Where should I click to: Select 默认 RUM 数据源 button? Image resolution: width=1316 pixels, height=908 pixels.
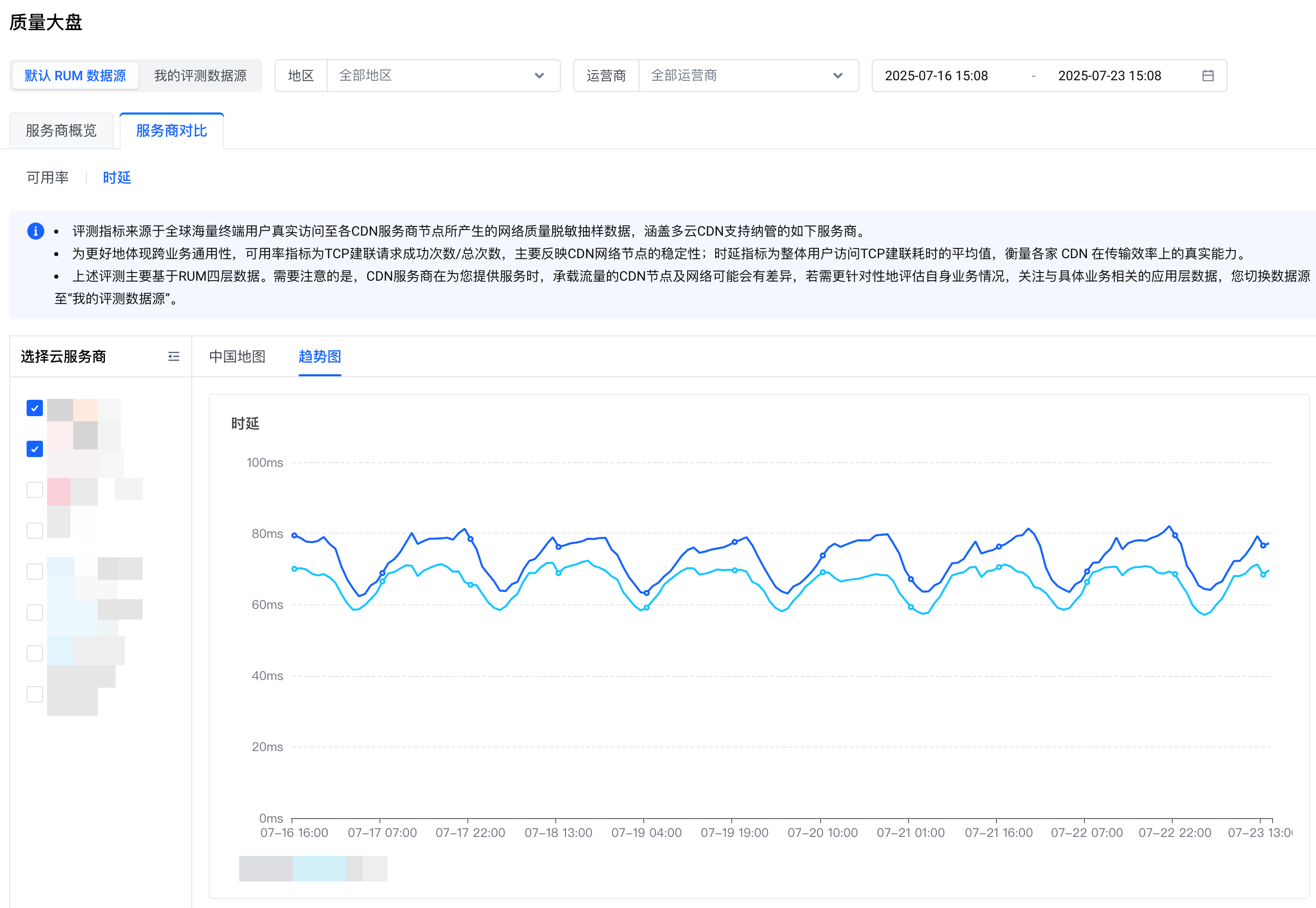click(x=75, y=76)
